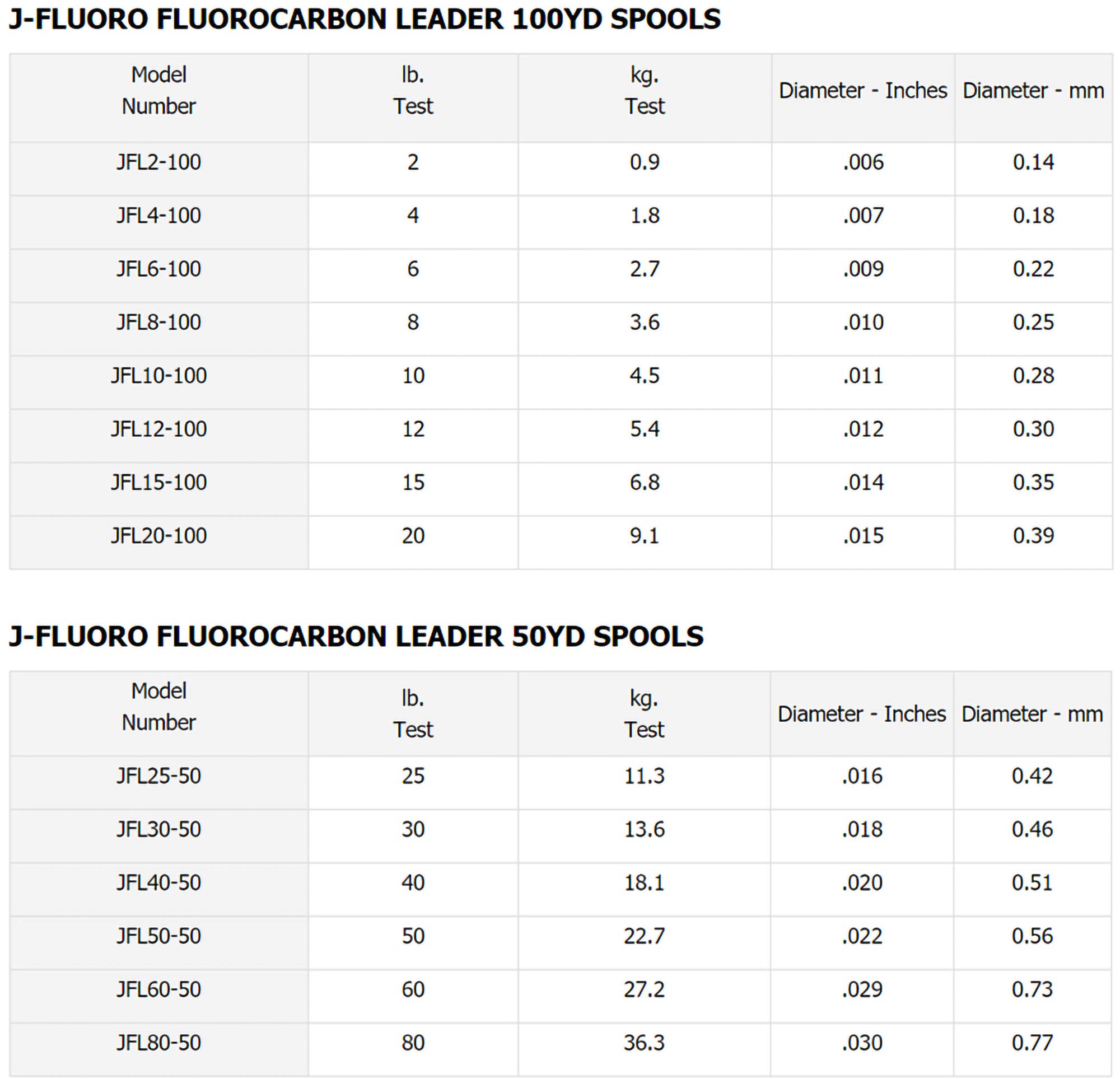The width and height of the screenshot is (1120, 1079).
Task: Select the JFL8-100 row label
Action: pyautogui.click(x=159, y=323)
